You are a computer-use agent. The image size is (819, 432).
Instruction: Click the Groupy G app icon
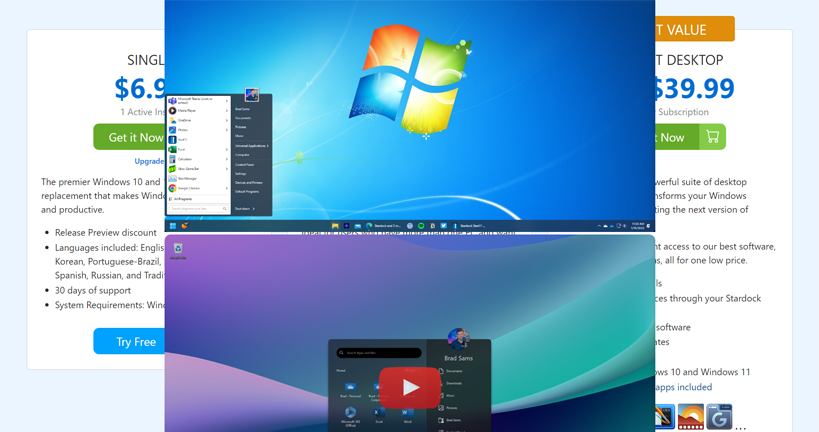pyautogui.click(x=719, y=416)
